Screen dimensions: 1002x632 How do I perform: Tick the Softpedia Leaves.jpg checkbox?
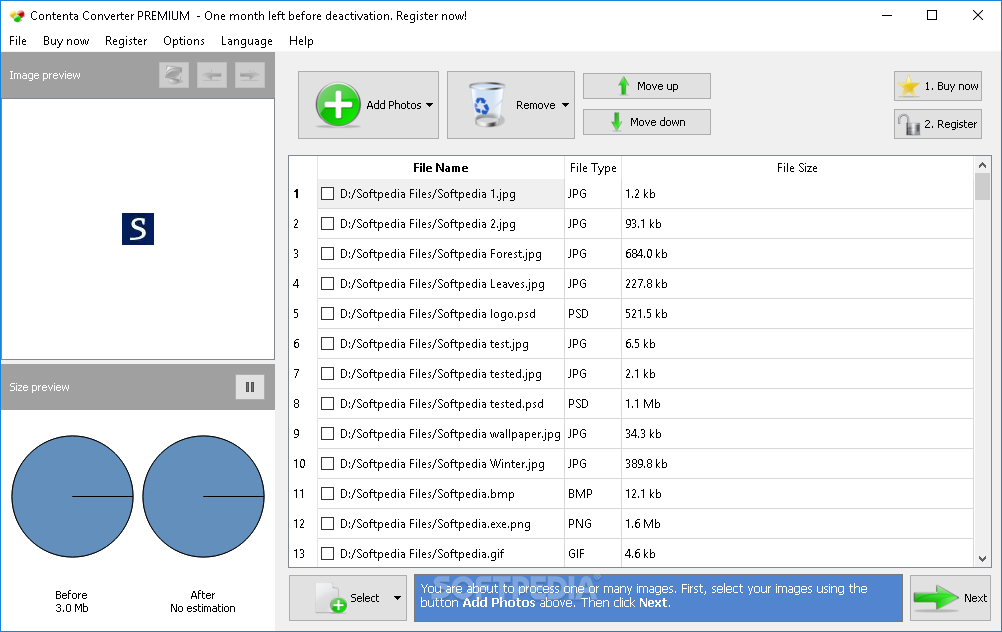click(x=327, y=284)
